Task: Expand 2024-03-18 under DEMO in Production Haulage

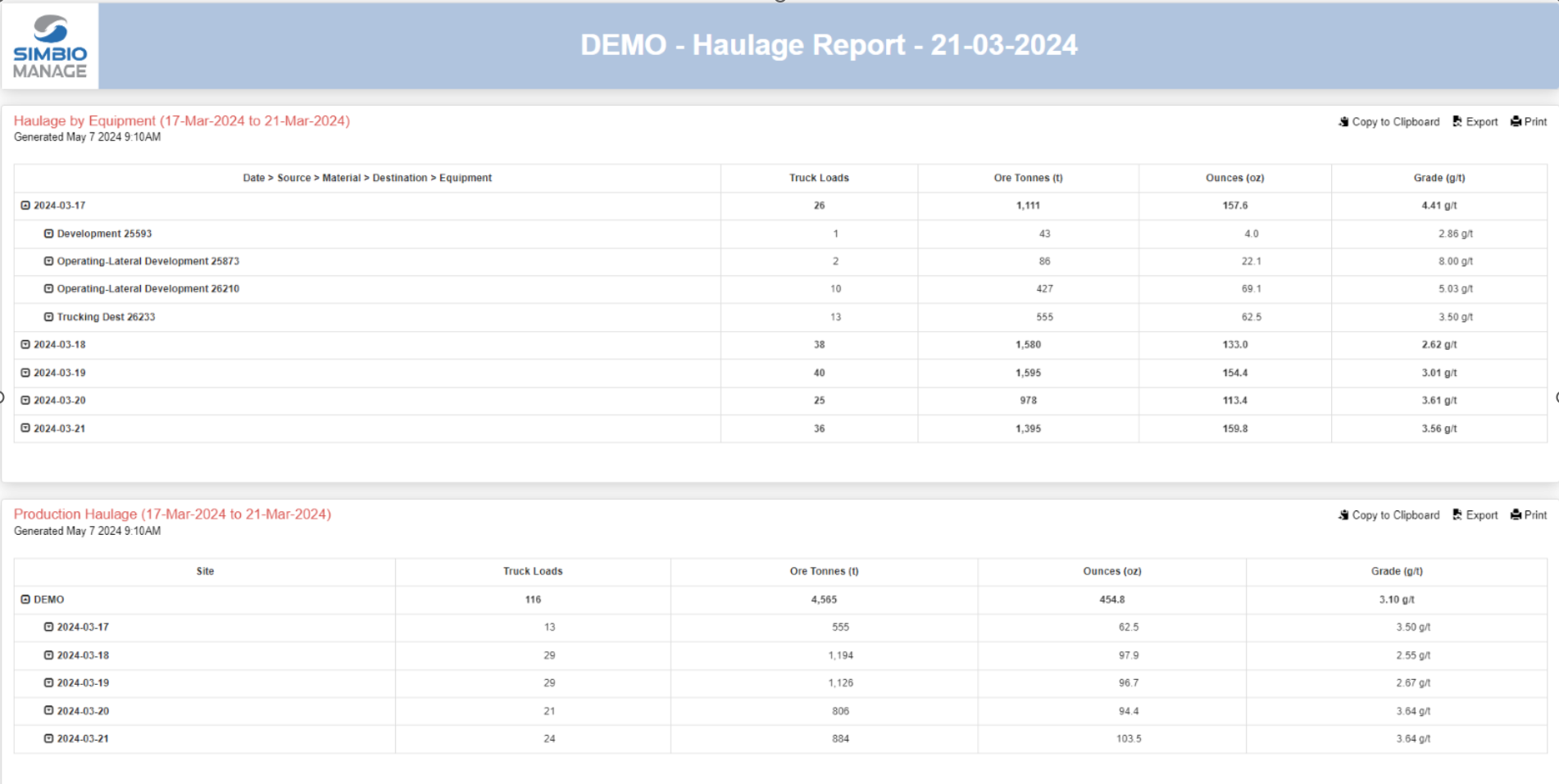Action: (48, 655)
